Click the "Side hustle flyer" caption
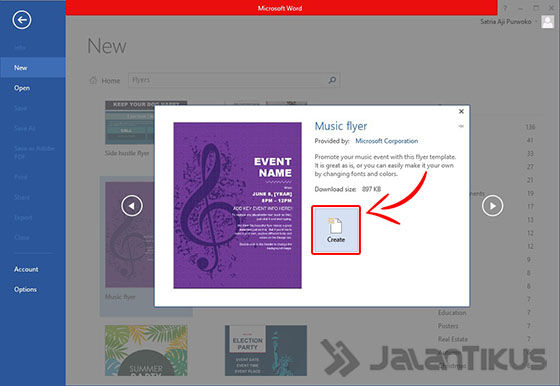 tap(127, 154)
